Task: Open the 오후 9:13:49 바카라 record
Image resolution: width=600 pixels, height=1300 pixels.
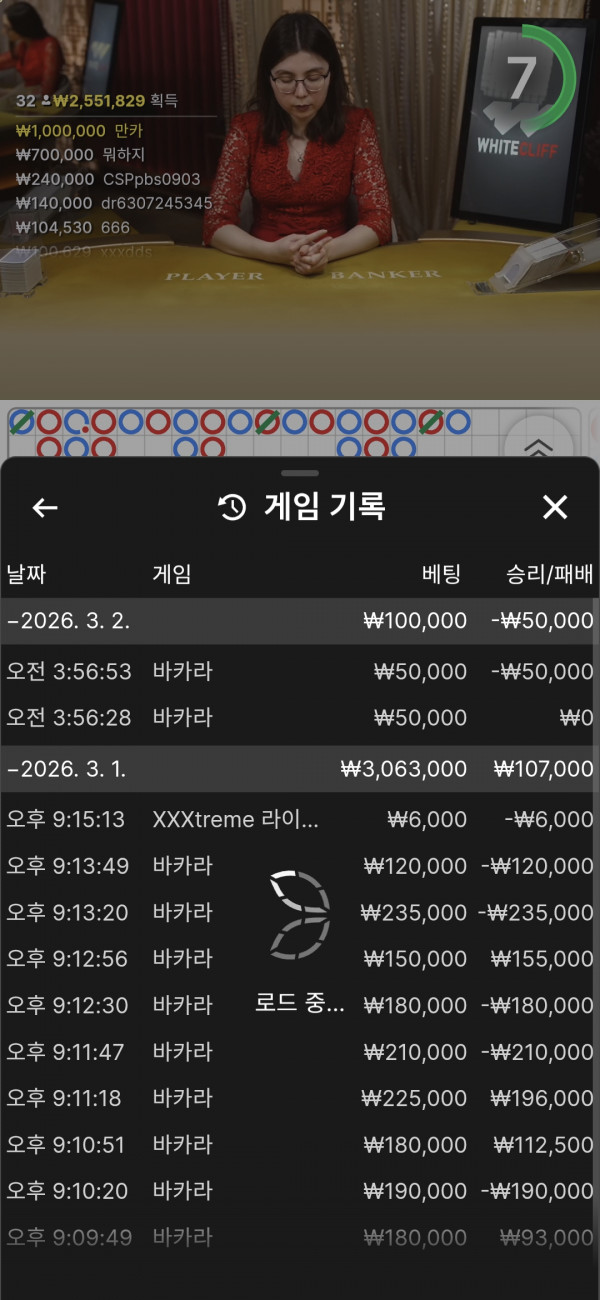Action: pyautogui.click(x=300, y=866)
